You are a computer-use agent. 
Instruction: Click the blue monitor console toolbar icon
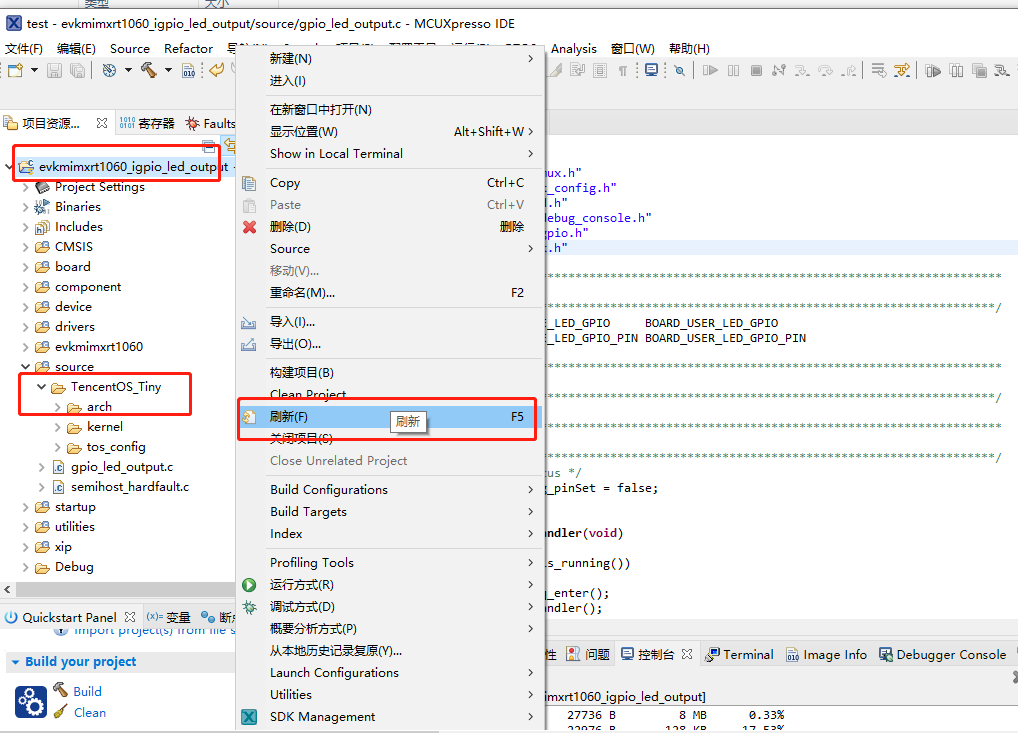pos(651,69)
